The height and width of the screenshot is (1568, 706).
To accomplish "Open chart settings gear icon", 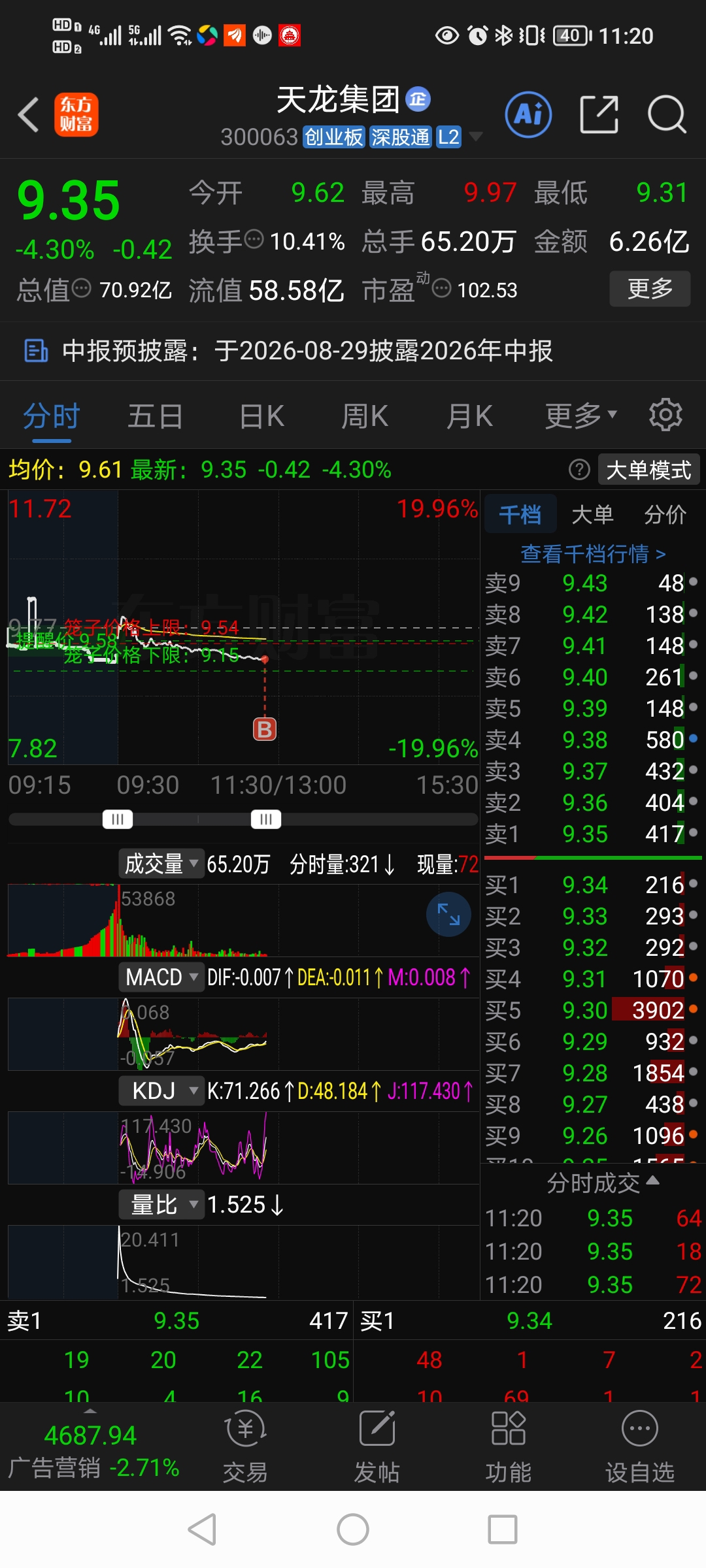I will click(x=665, y=415).
